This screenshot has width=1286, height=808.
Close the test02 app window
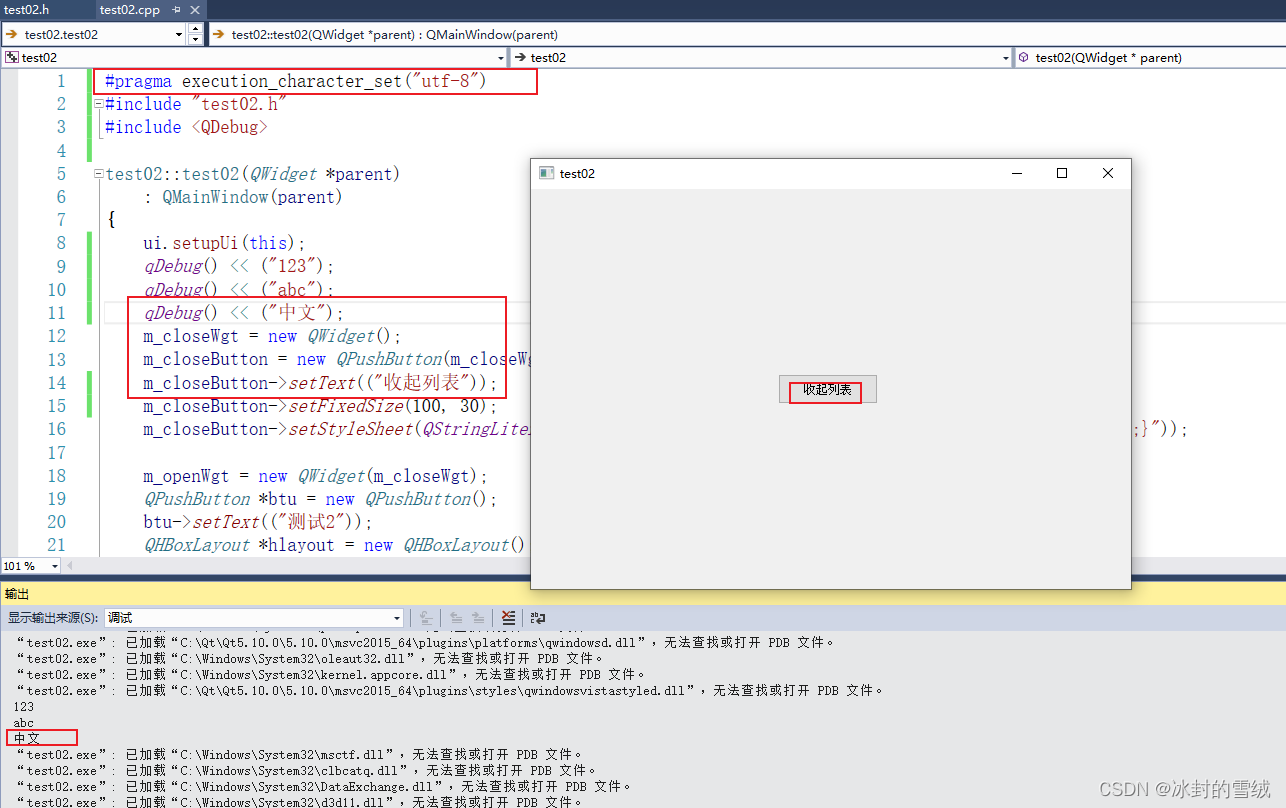[1108, 173]
